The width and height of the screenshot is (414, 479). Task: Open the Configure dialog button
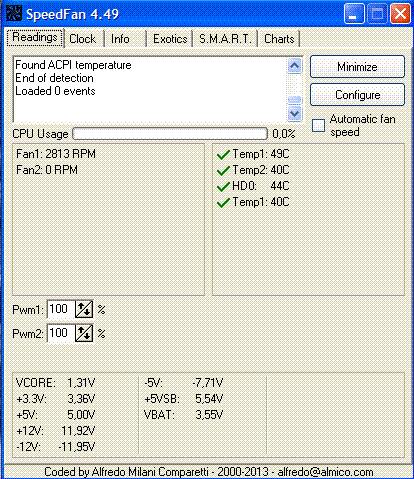357,95
